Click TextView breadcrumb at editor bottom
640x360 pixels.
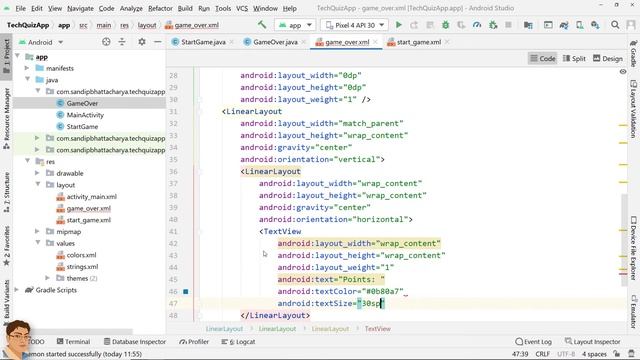(378, 329)
